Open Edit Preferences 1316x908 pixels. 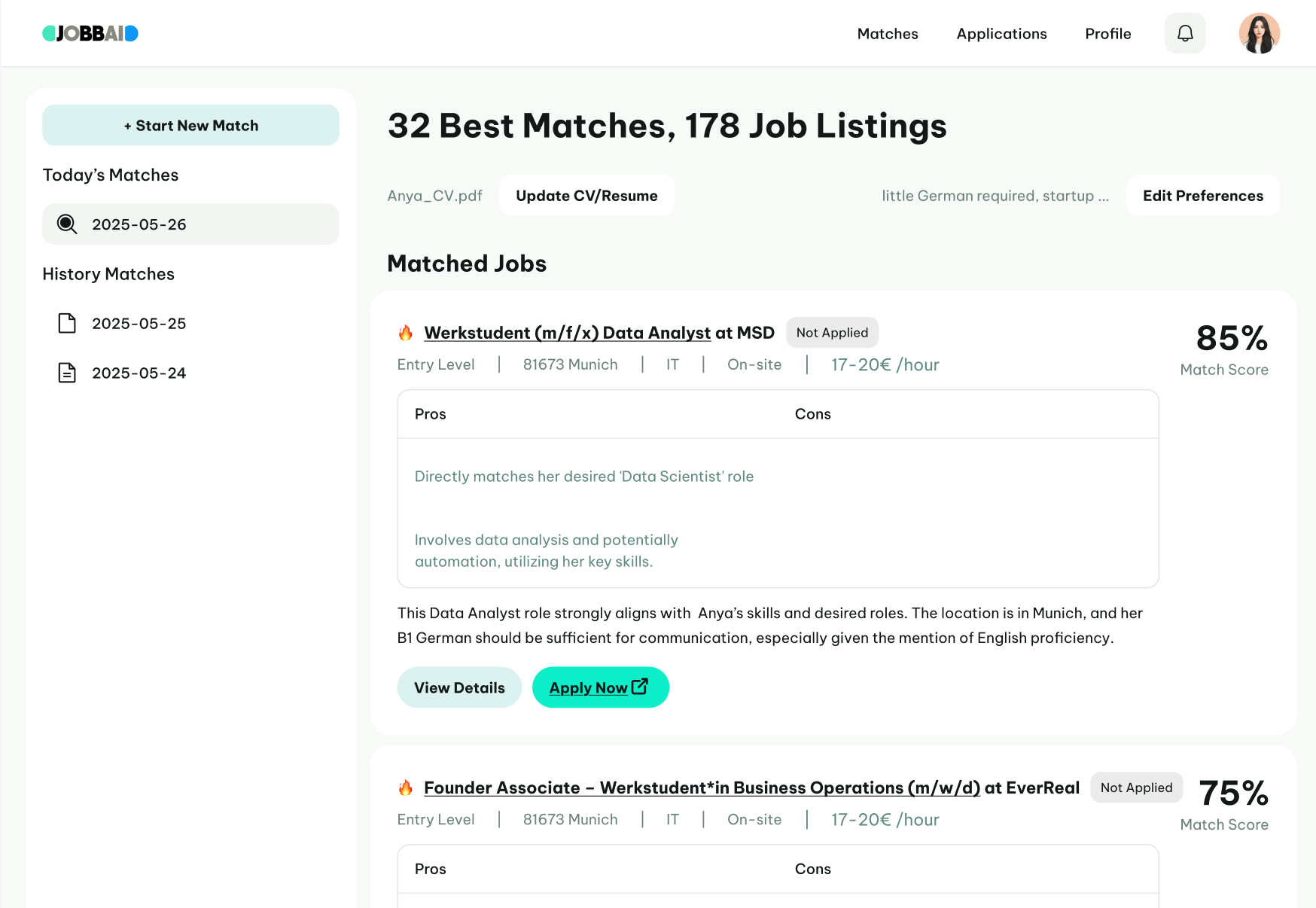(x=1202, y=196)
